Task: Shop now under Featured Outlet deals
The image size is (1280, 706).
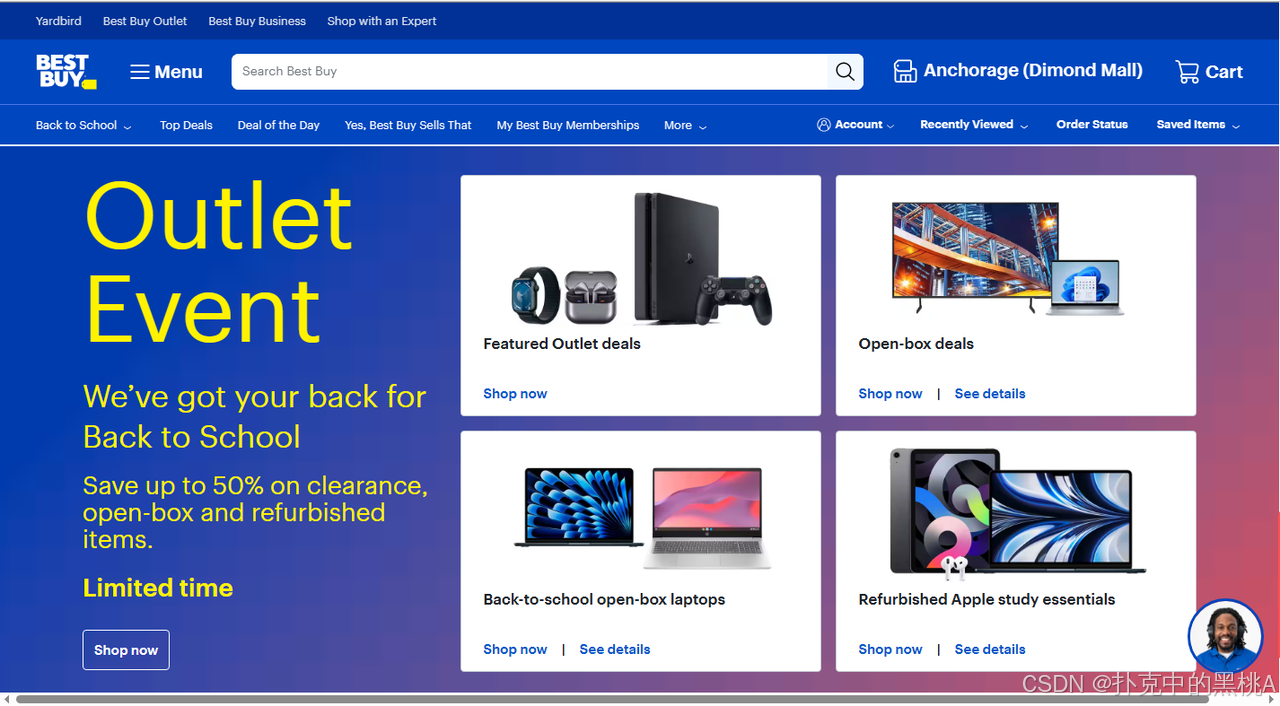Action: point(515,394)
